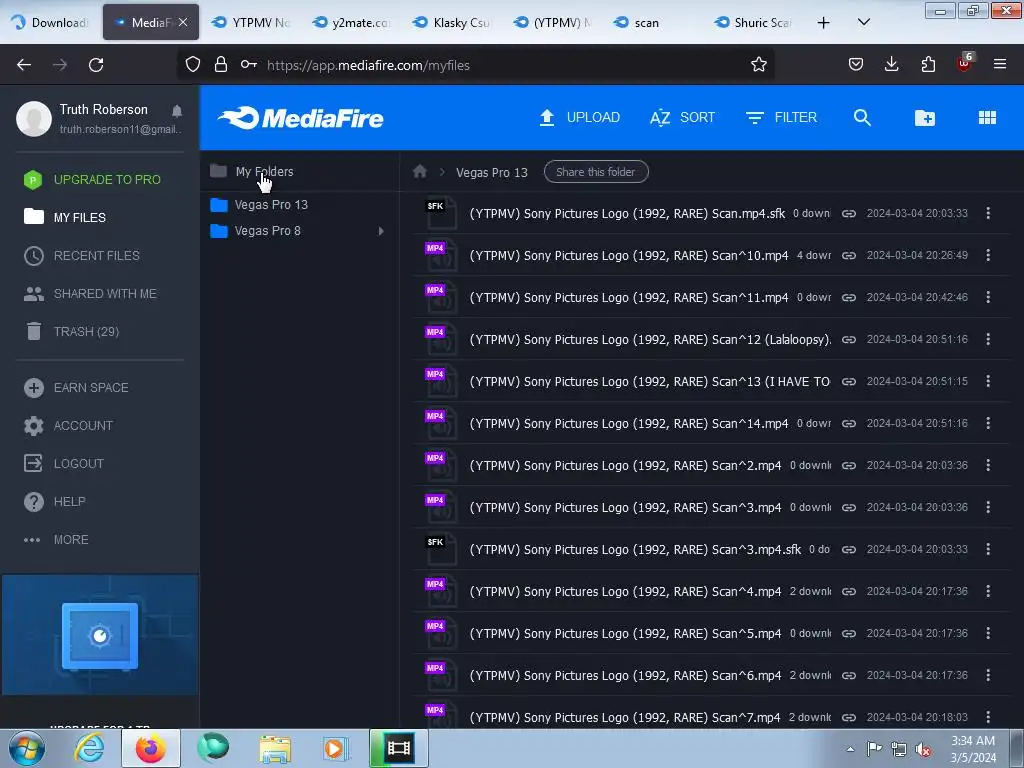
Task: Switch to YTPMV No browser tab
Action: click(251, 22)
